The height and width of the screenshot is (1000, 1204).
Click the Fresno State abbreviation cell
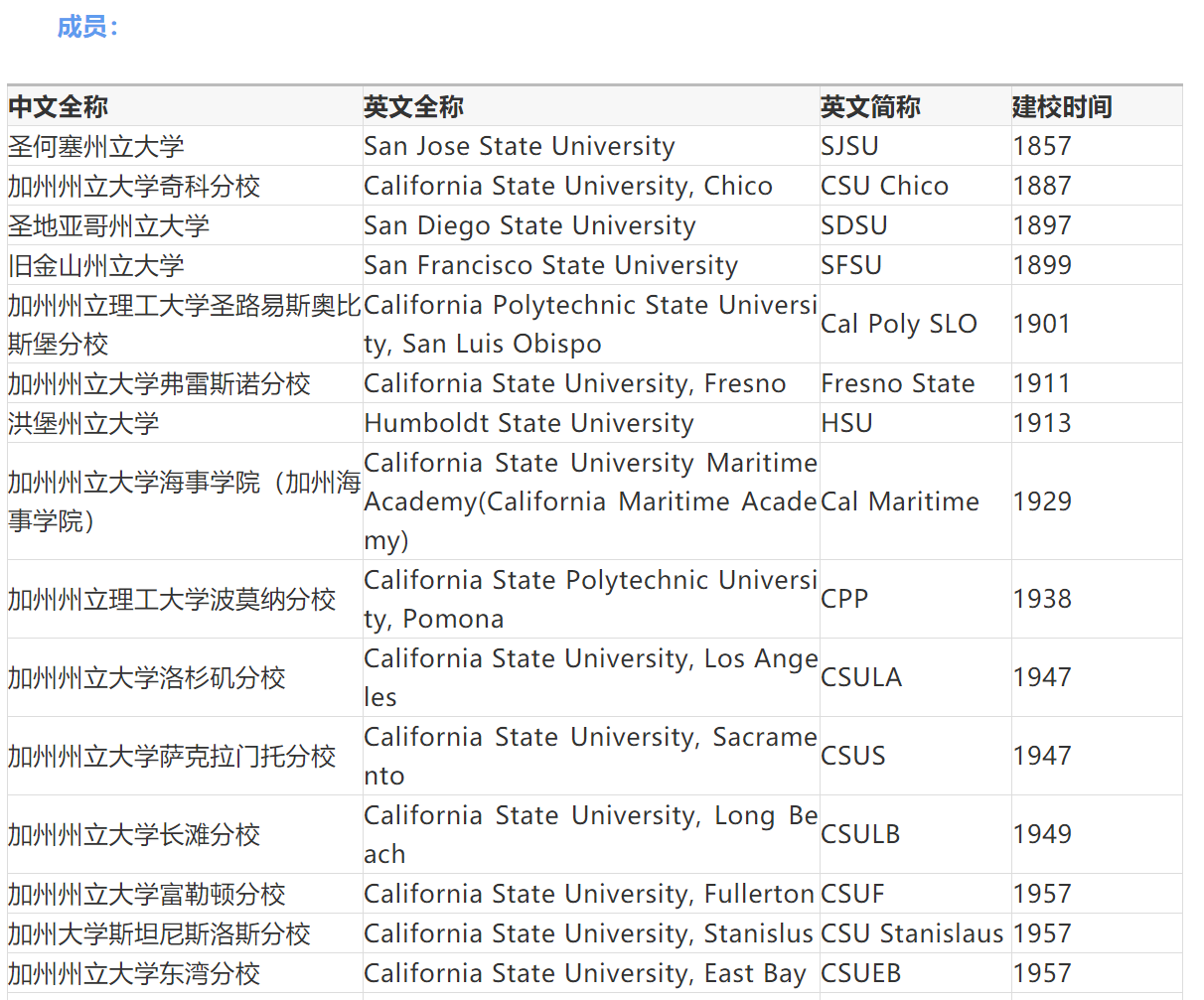coord(897,383)
